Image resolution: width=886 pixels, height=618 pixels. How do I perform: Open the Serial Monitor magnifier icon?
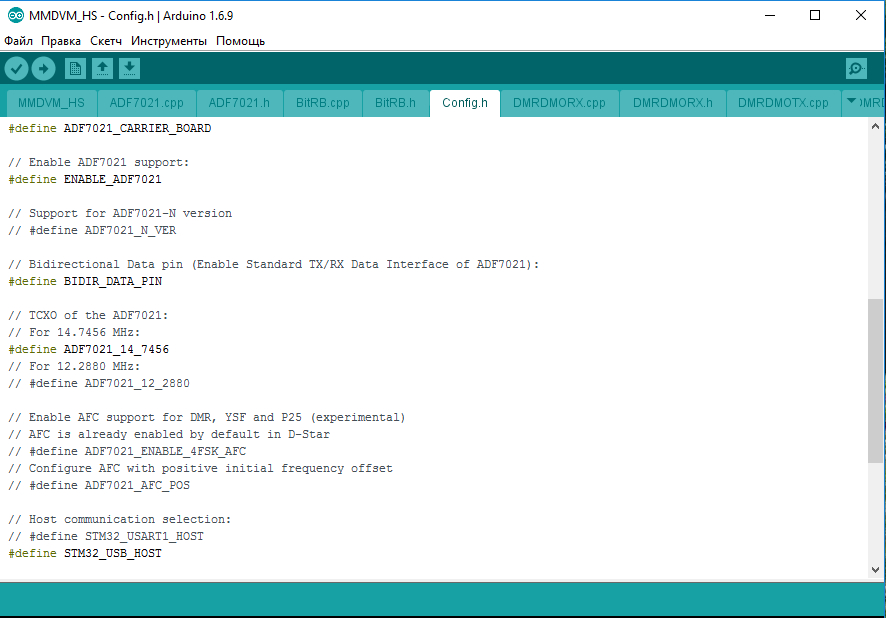click(x=856, y=68)
